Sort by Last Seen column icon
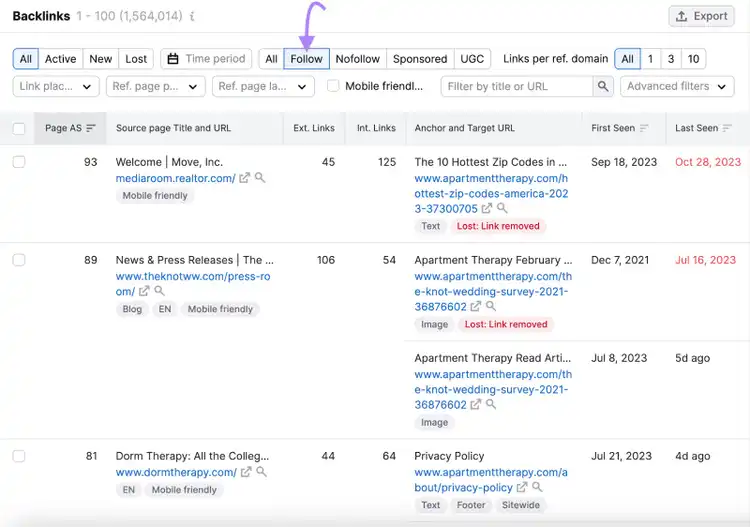 727,128
